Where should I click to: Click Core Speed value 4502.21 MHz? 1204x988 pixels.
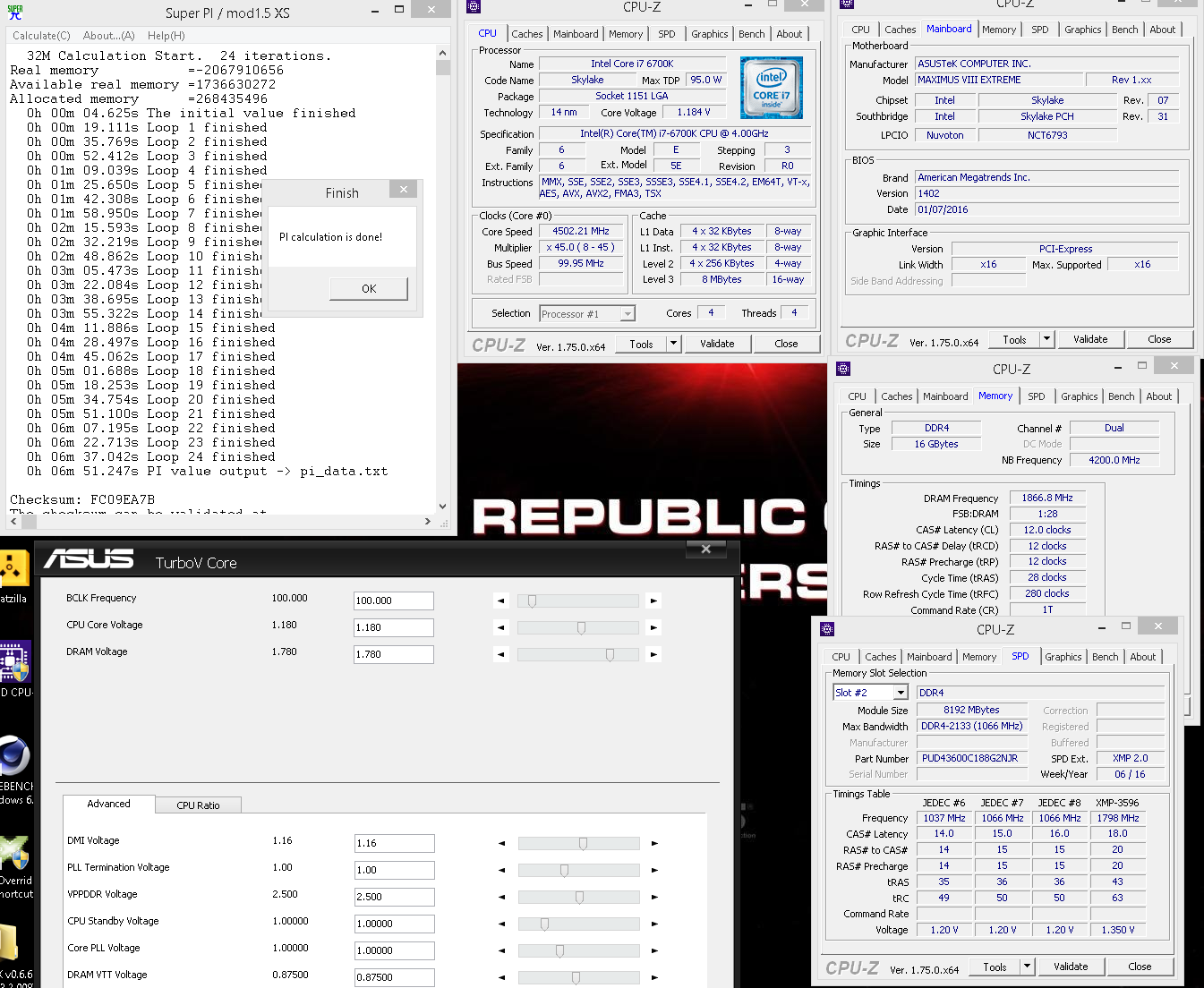click(581, 231)
